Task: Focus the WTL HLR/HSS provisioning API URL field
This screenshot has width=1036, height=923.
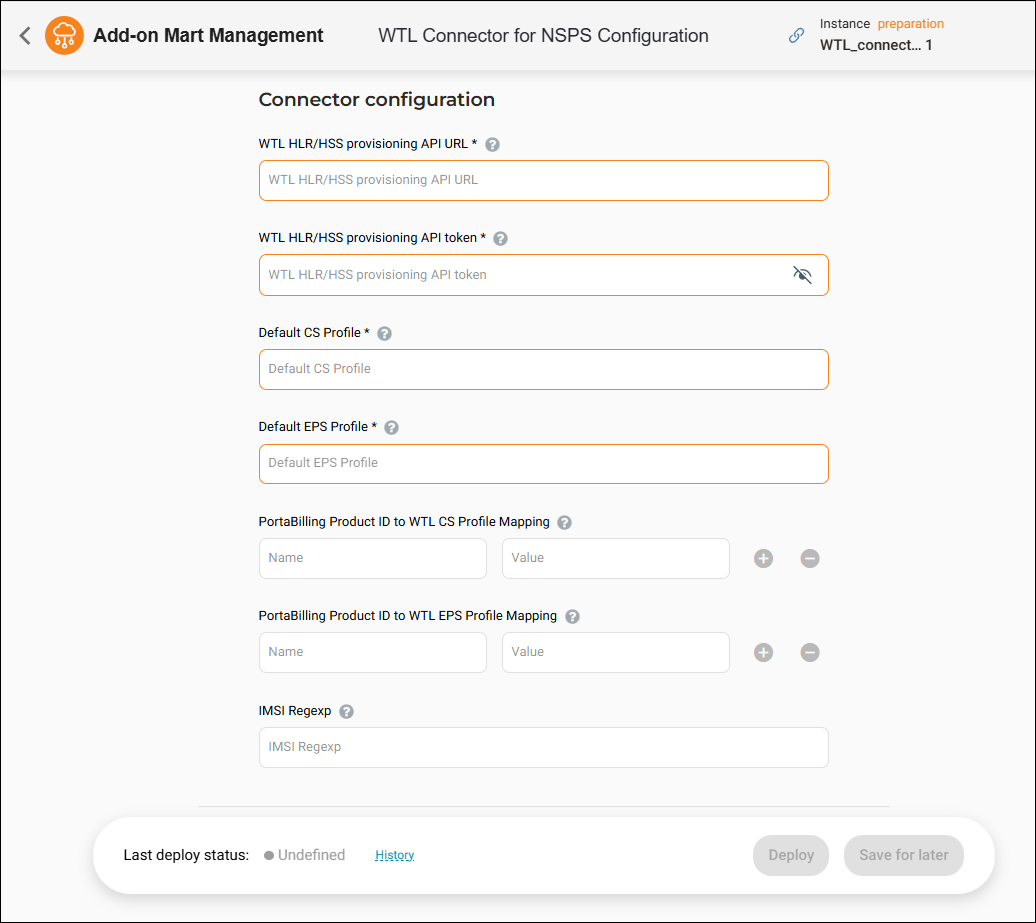Action: [543, 180]
